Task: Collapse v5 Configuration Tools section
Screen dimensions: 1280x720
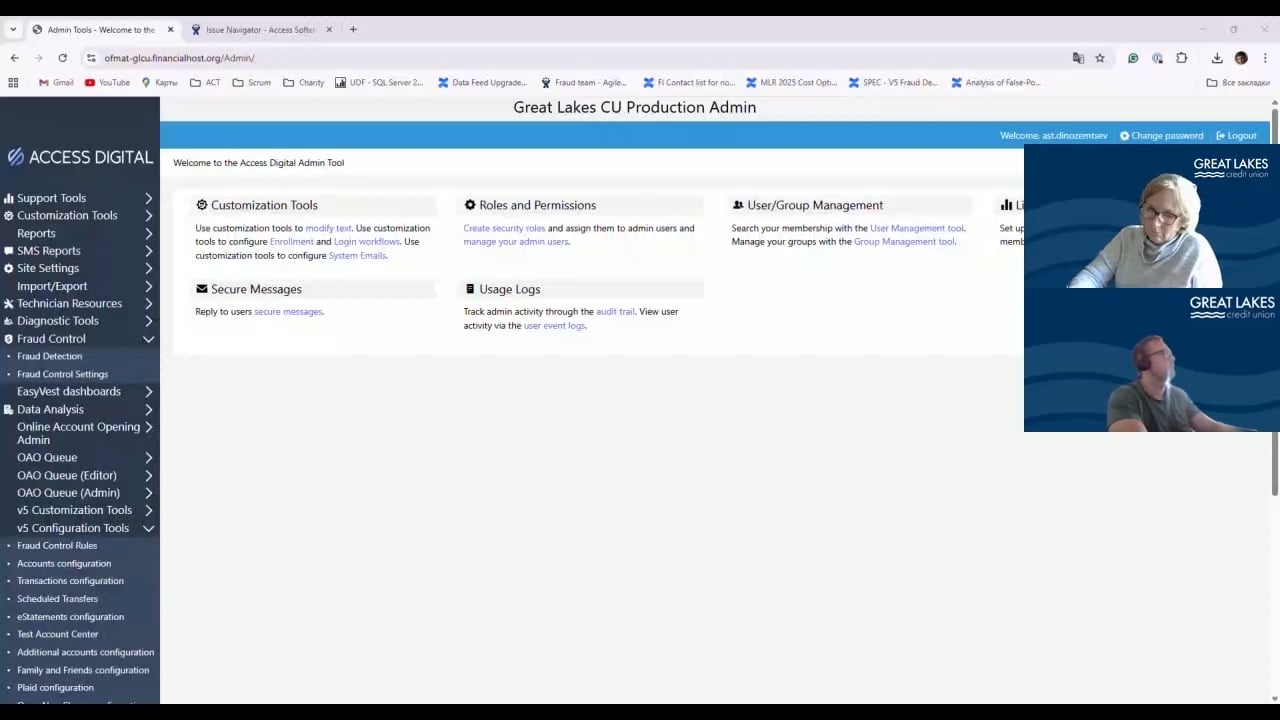Action: tap(149, 528)
